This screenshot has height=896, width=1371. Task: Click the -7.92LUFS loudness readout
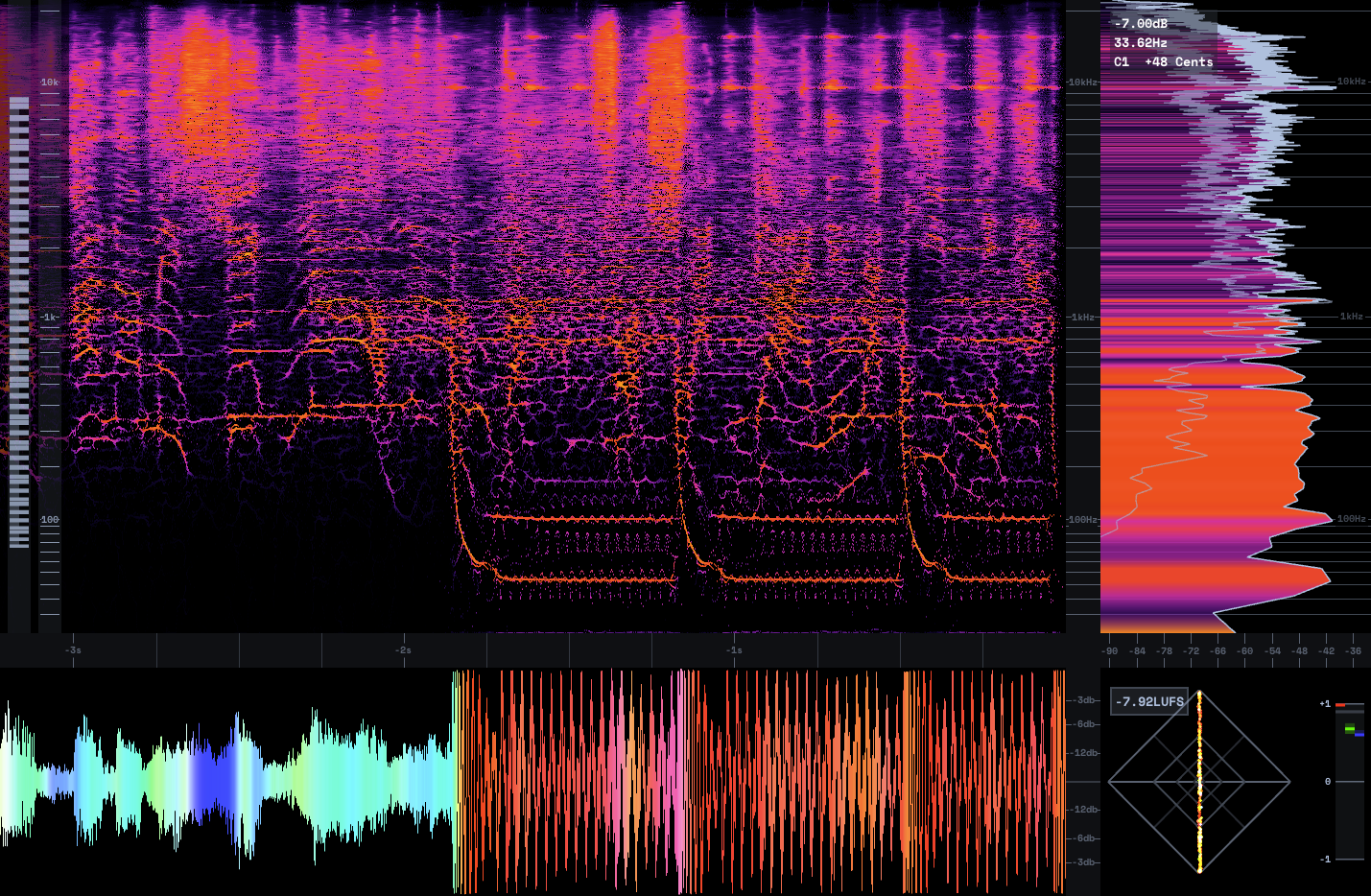click(1149, 701)
